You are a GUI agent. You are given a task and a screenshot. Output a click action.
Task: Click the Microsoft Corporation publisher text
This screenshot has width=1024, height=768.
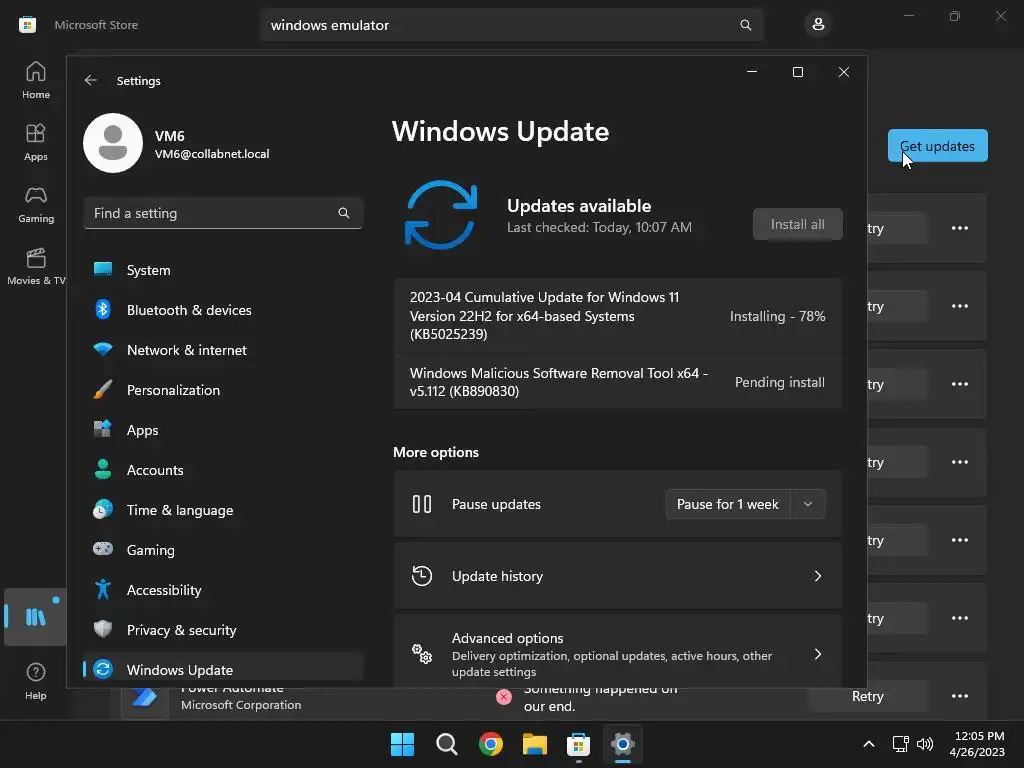[x=241, y=705]
